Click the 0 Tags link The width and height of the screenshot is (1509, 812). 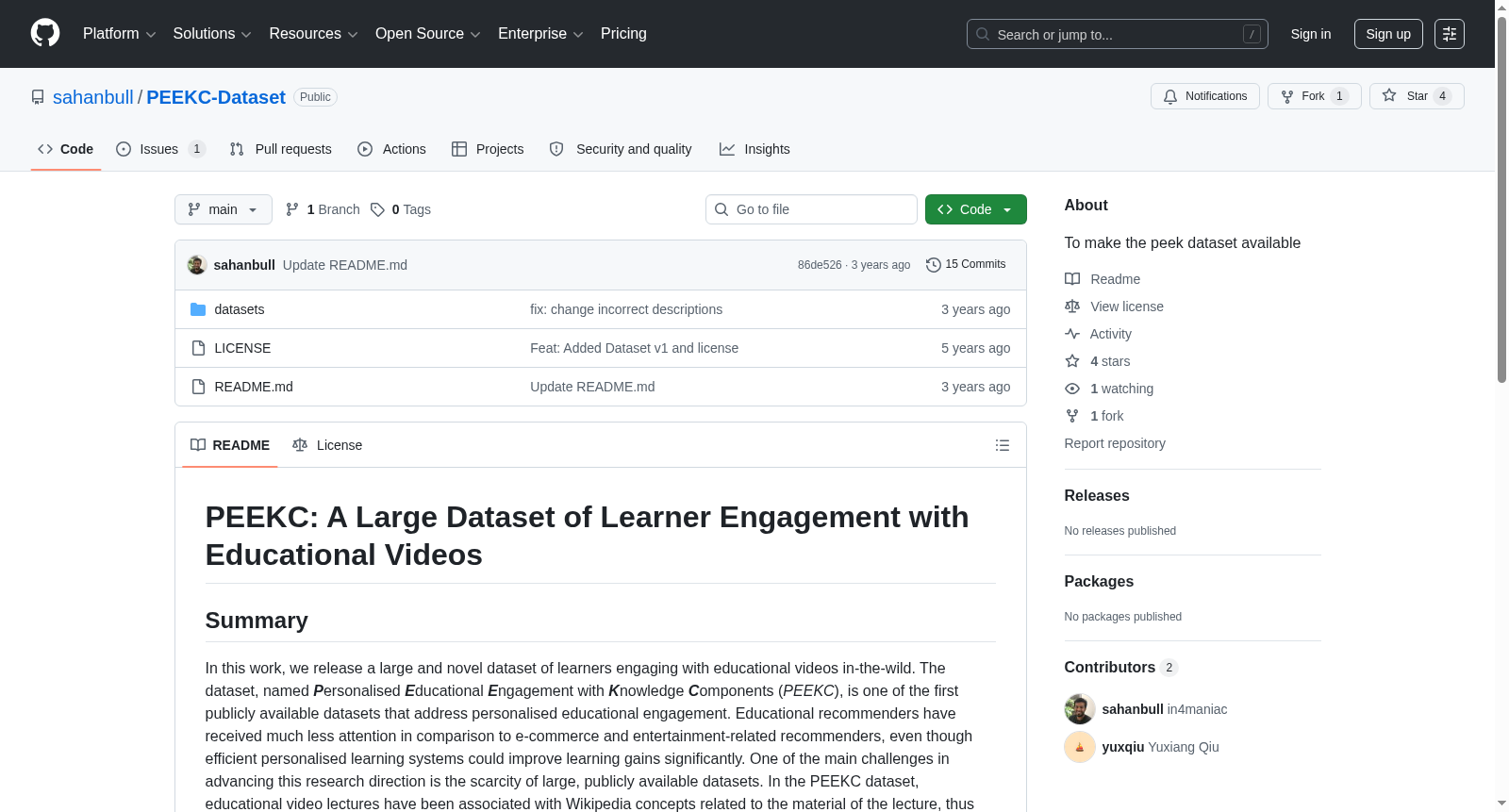coord(401,209)
